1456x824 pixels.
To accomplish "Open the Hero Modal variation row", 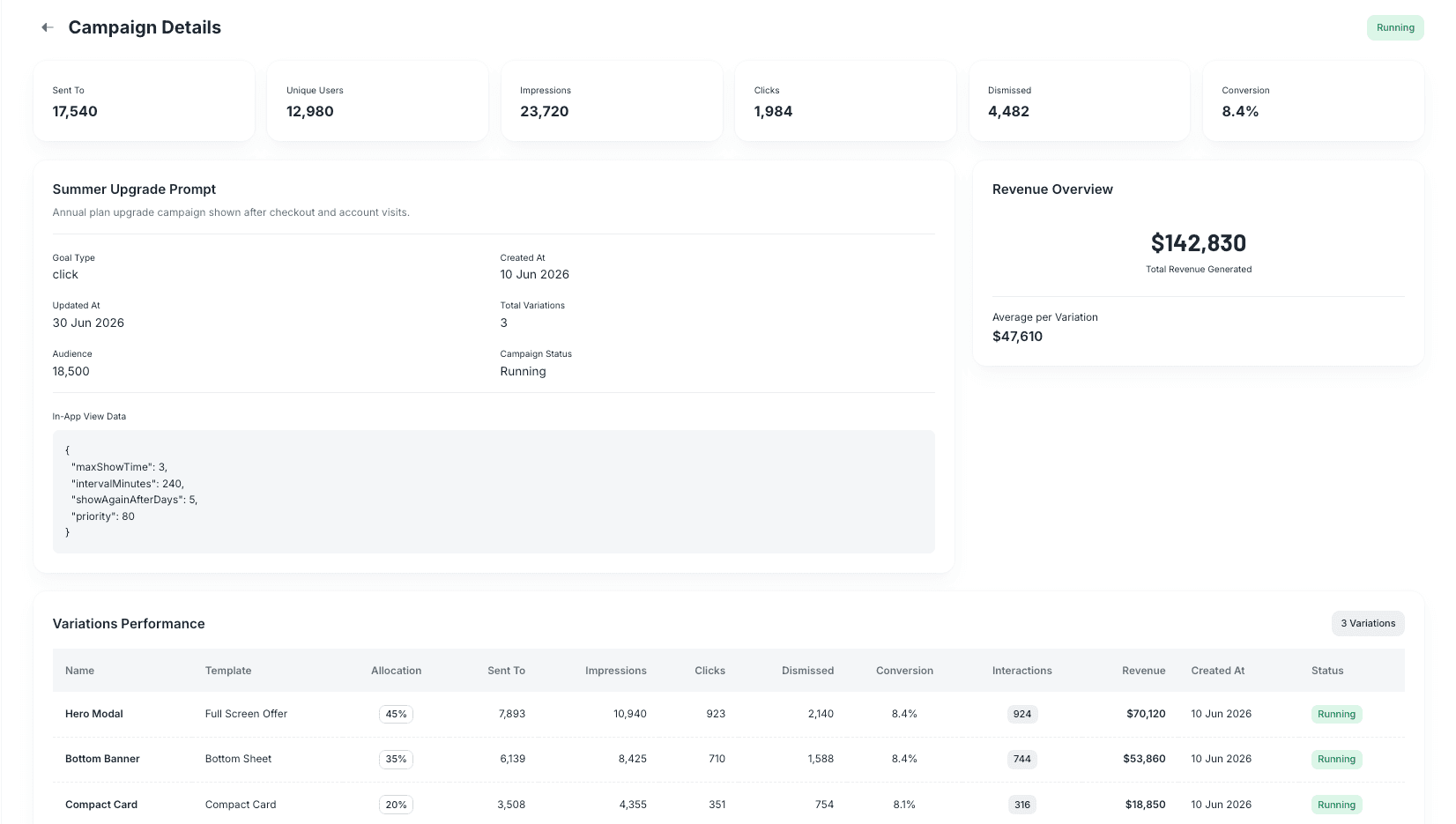I will coord(729,714).
